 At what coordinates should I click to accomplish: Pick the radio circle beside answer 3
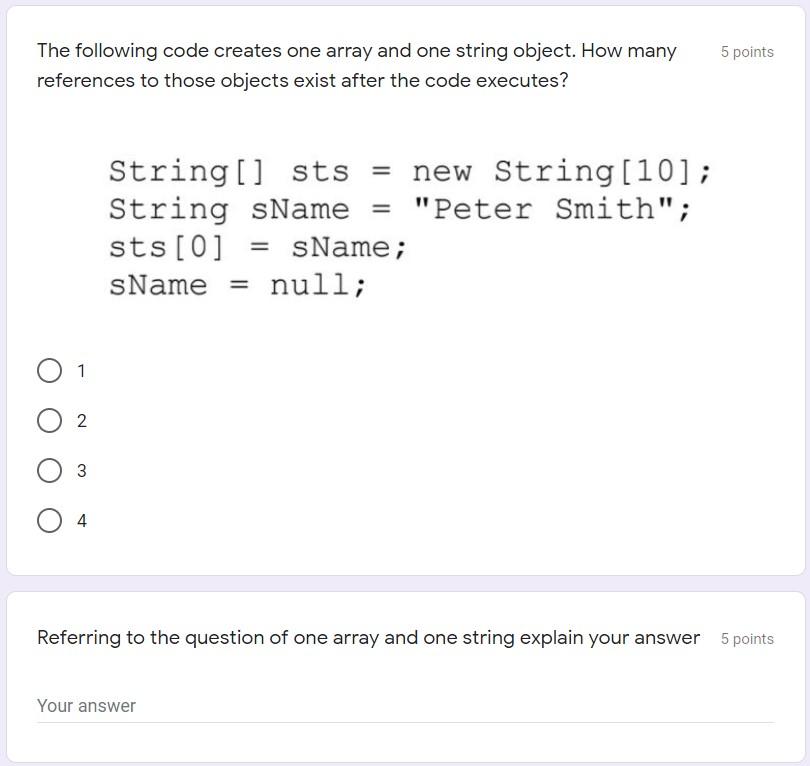50,471
